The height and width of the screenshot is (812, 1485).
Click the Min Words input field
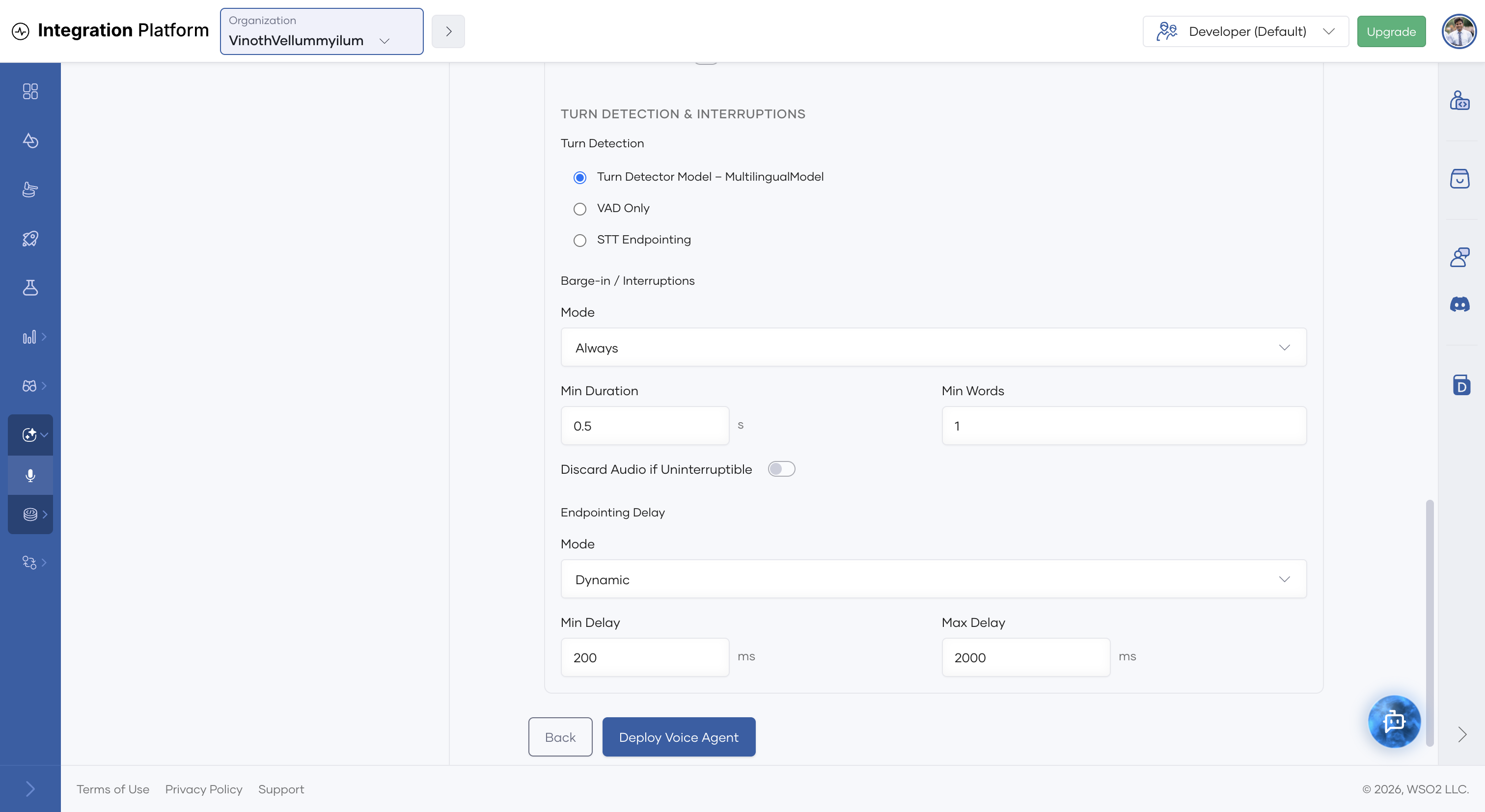point(1124,426)
